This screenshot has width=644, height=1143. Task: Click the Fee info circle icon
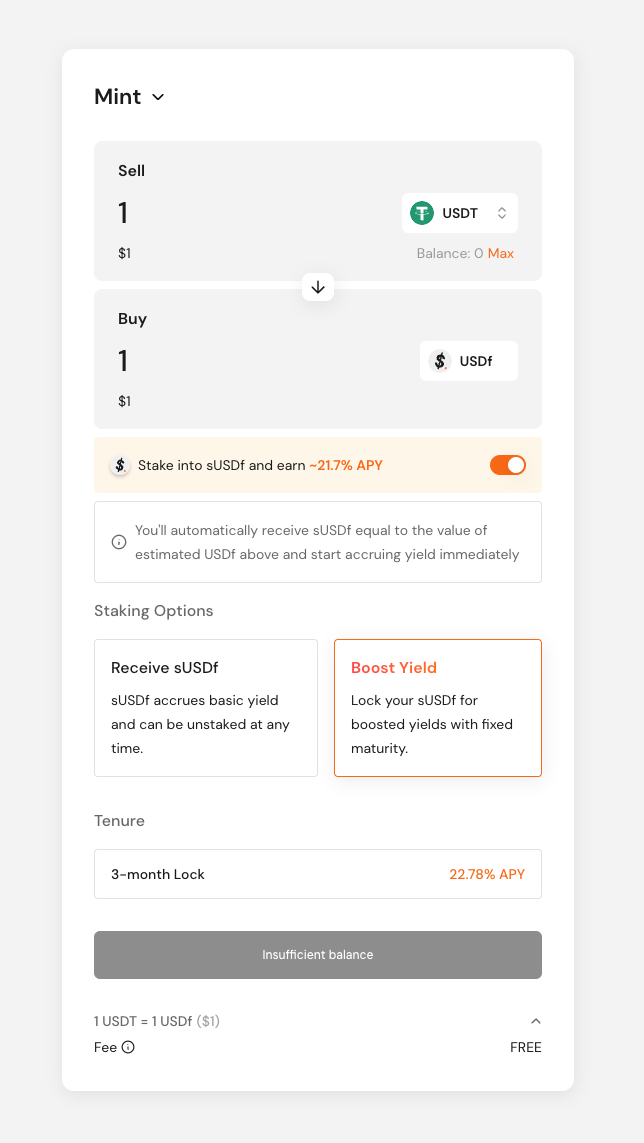(128, 1048)
